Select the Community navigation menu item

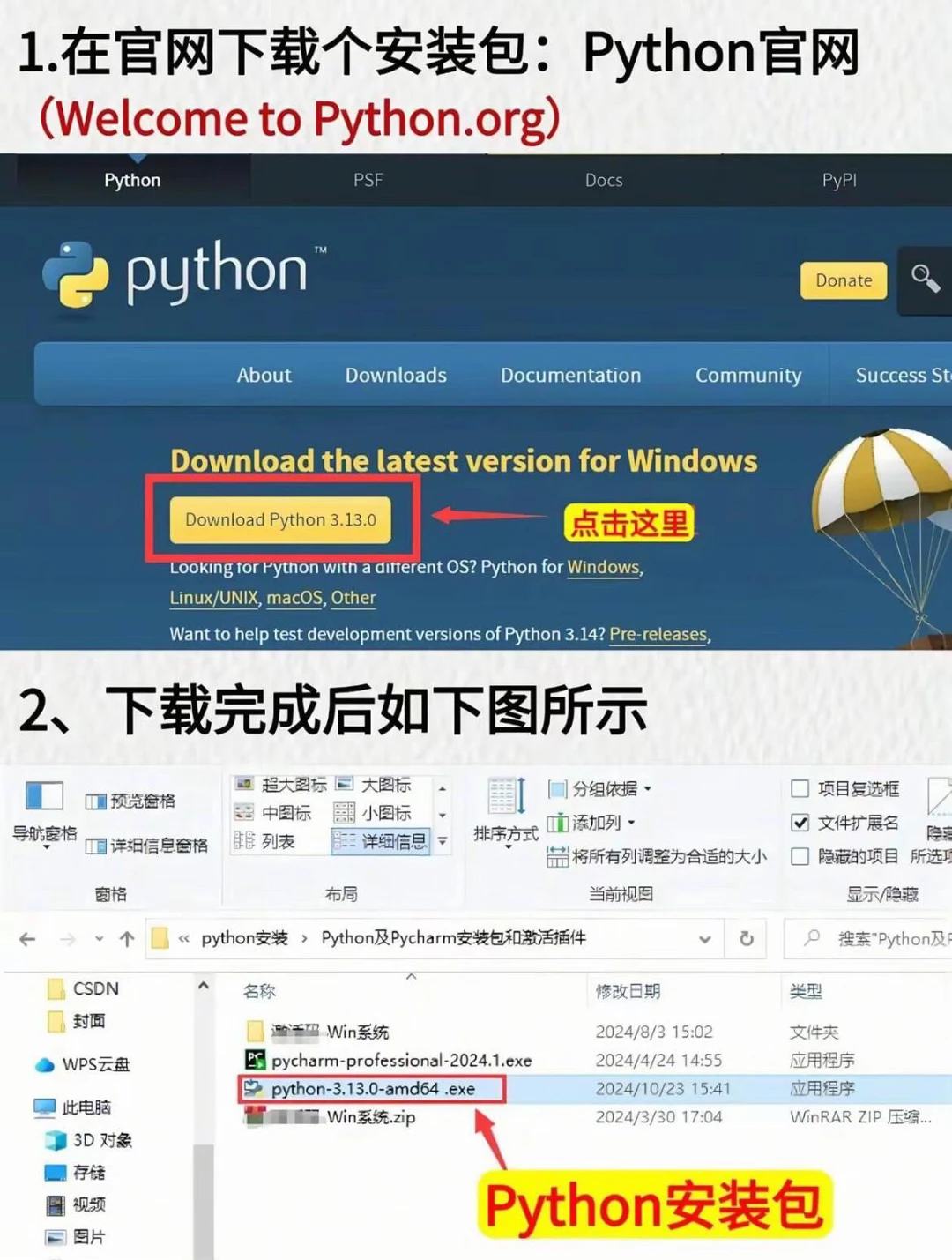pos(748,375)
